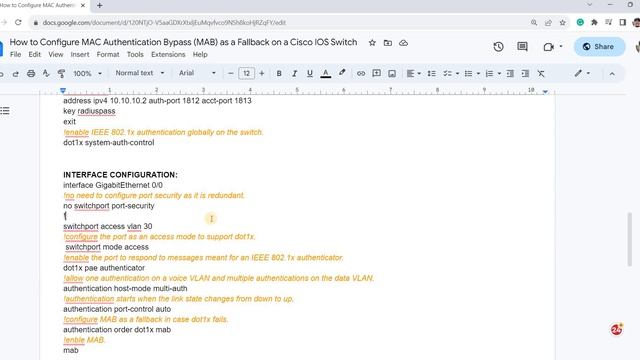640x360 pixels.
Task: Click the red notification badge icon
Action: pyautogui.click(x=616, y=329)
